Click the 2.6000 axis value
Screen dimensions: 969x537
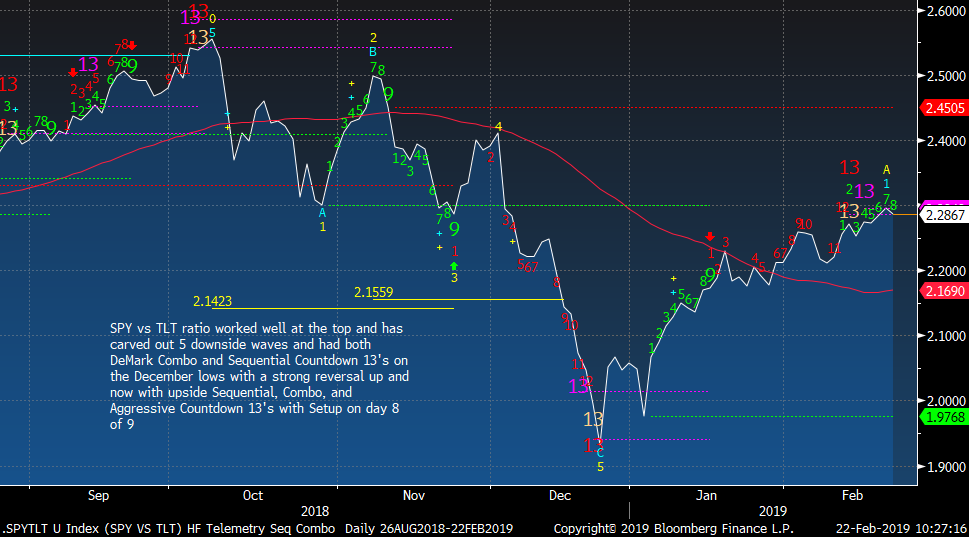[946, 11]
